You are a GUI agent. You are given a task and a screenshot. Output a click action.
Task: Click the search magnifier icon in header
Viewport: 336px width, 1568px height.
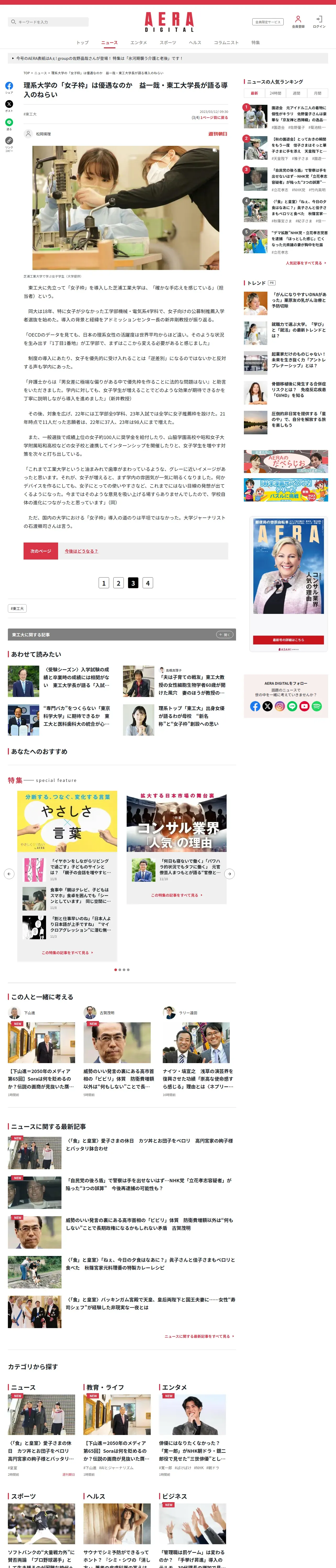(13, 22)
